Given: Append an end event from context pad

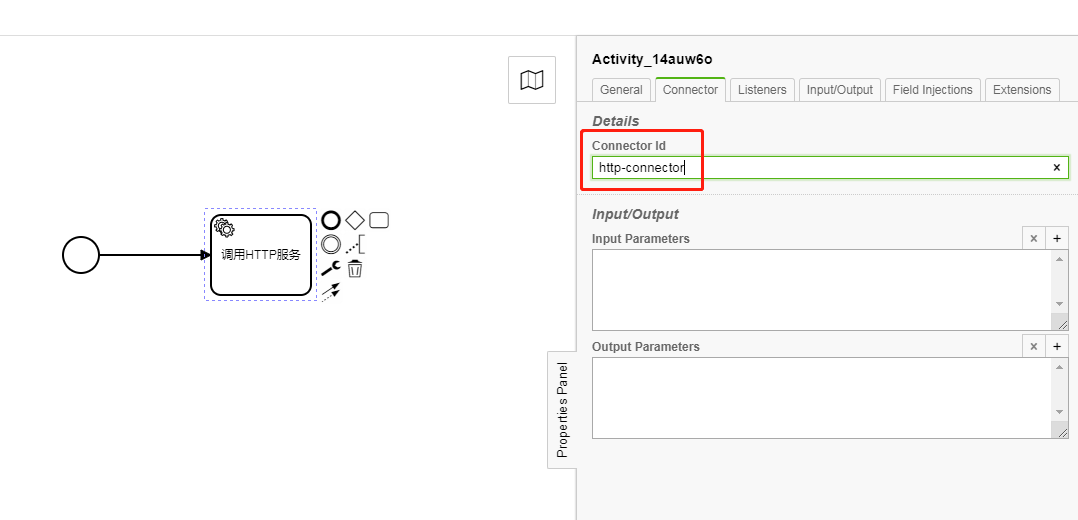Looking at the screenshot, I should click(331, 220).
